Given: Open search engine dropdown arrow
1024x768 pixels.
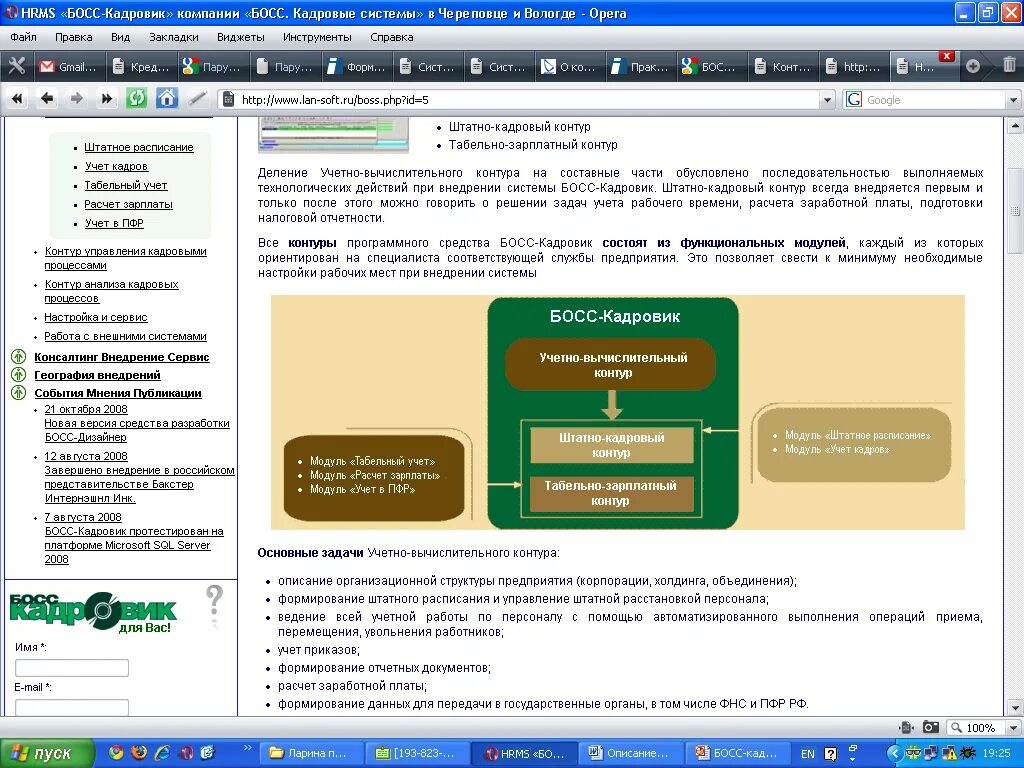Looking at the screenshot, I should [x=1014, y=100].
